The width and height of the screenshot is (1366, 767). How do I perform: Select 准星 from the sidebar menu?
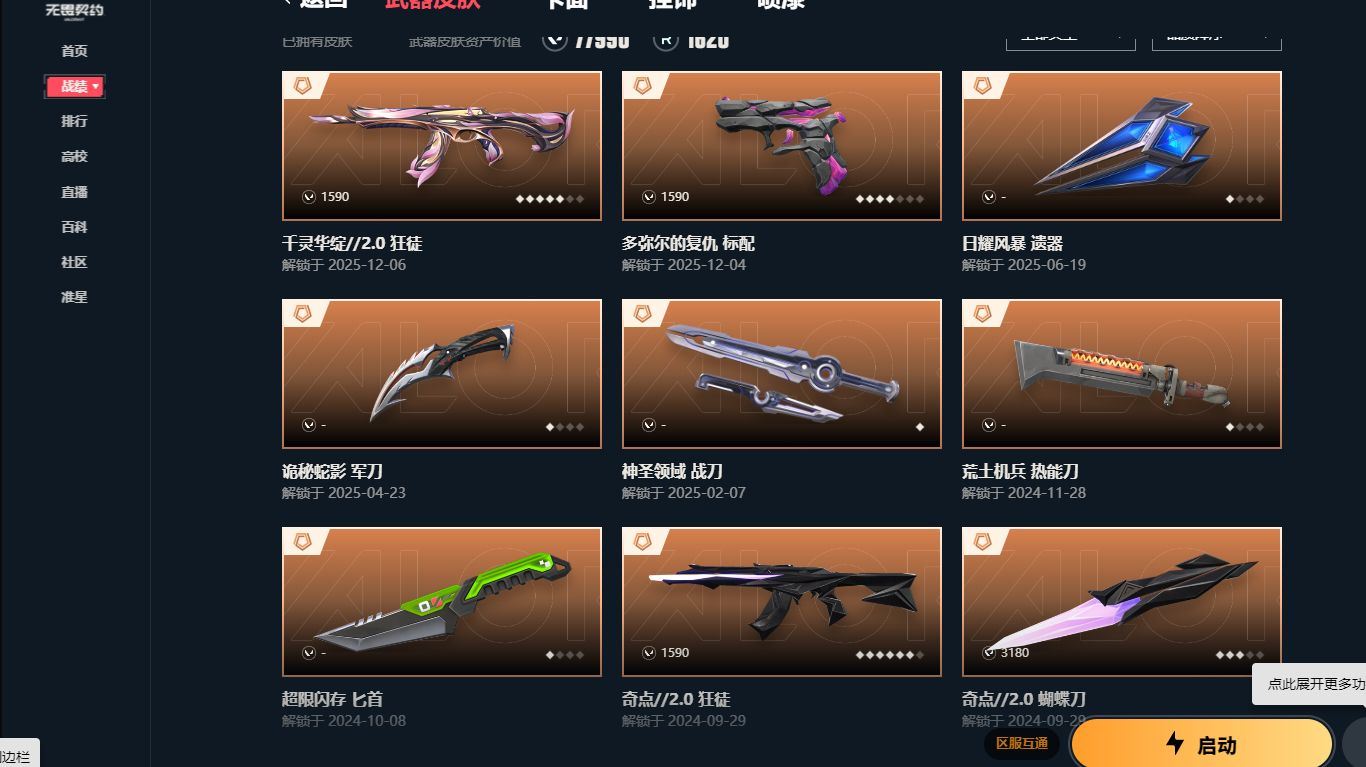74,297
